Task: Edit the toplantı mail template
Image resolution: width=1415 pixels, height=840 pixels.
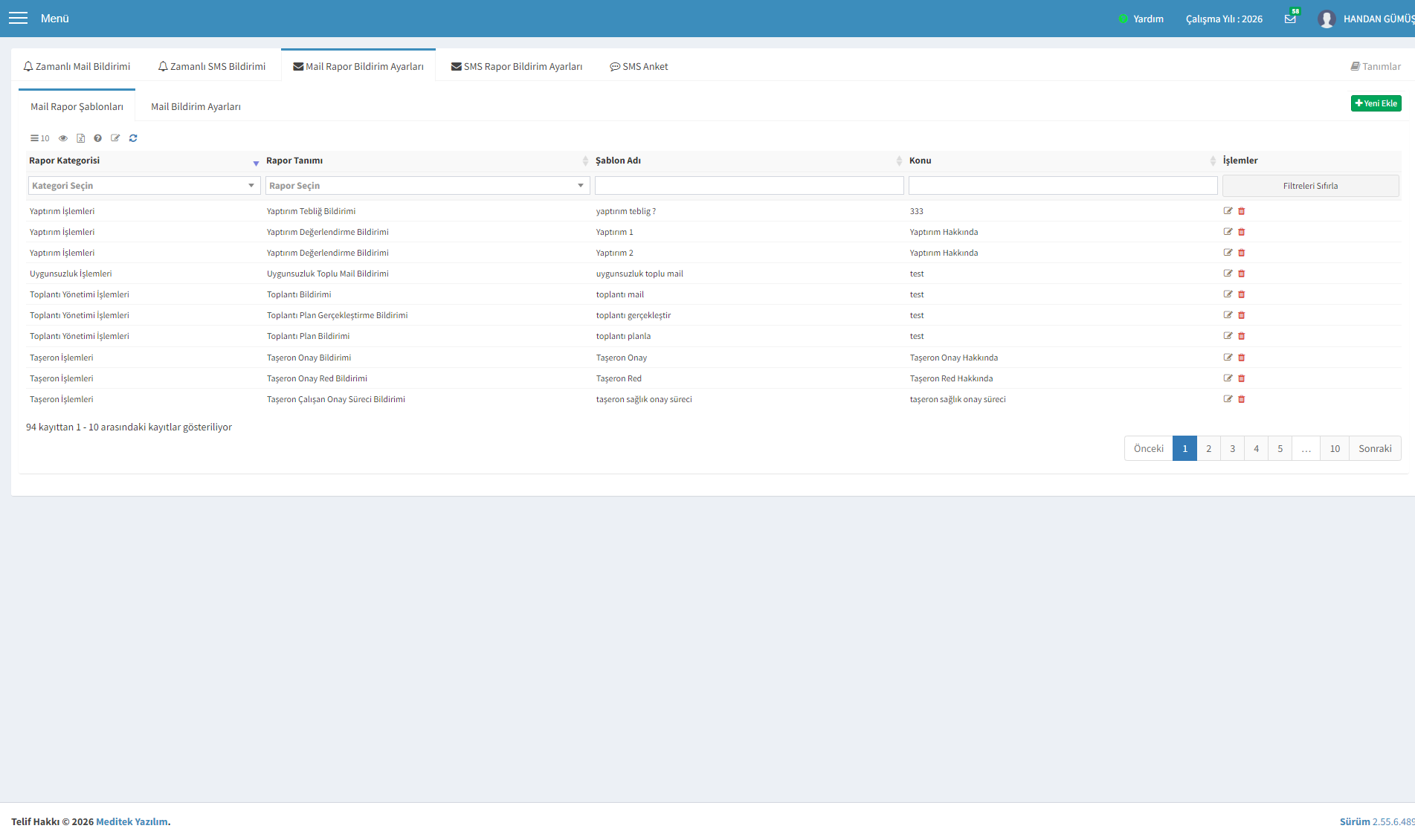Action: click(1228, 294)
